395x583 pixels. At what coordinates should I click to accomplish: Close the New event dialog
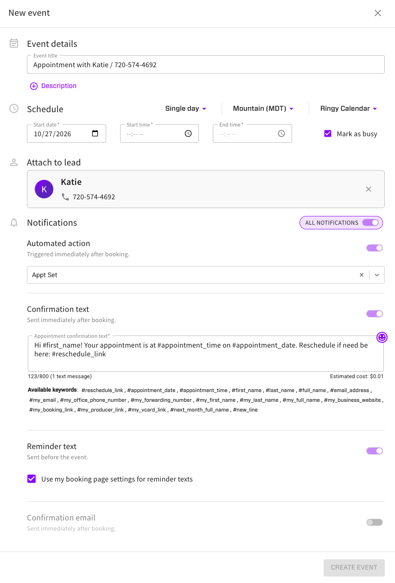[378, 13]
